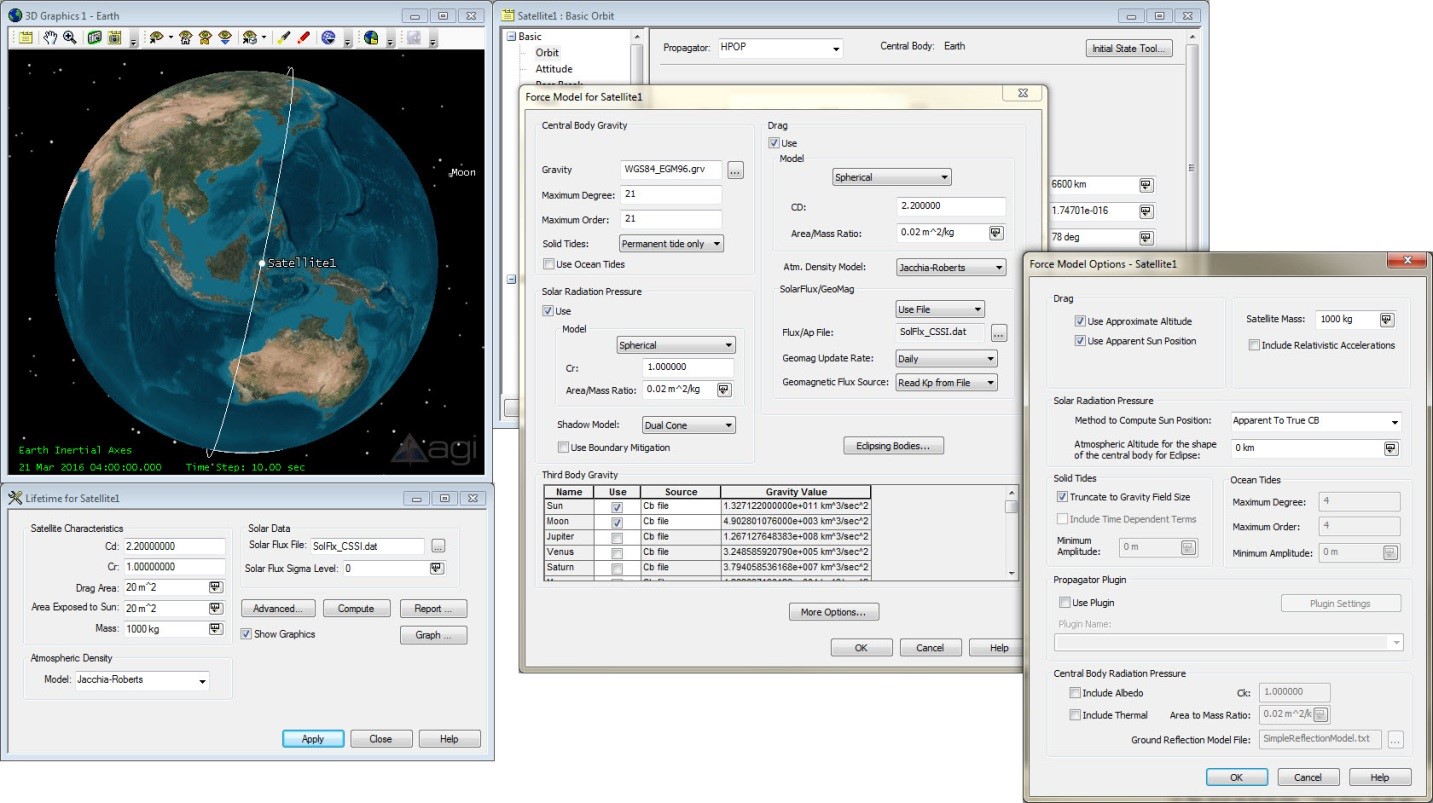The height and width of the screenshot is (803, 1433).
Task: Click unit button beside 78 deg field
Action: pos(1146,238)
